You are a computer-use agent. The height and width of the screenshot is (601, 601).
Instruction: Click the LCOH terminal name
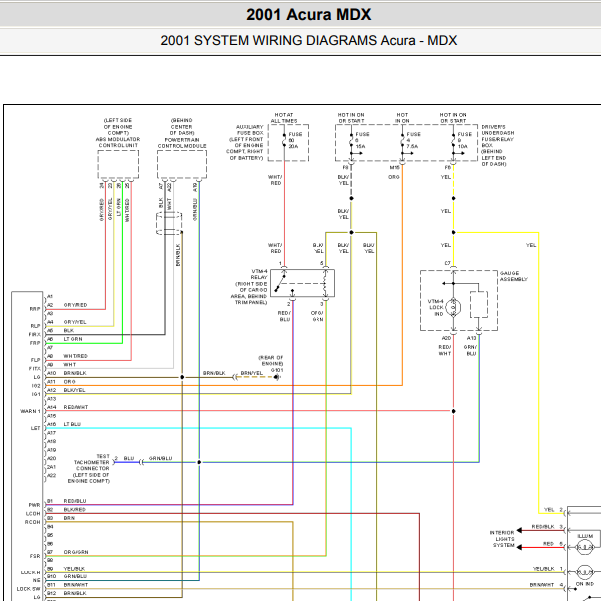33,514
